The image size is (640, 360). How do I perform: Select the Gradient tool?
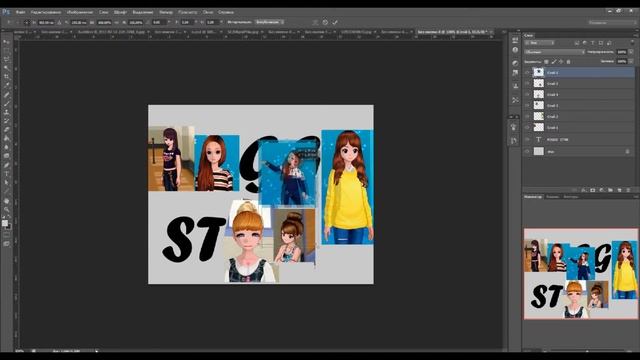(6, 138)
